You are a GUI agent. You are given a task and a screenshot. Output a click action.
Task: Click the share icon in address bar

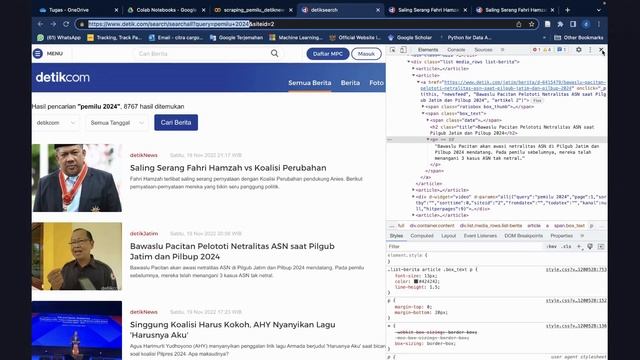(x=519, y=24)
